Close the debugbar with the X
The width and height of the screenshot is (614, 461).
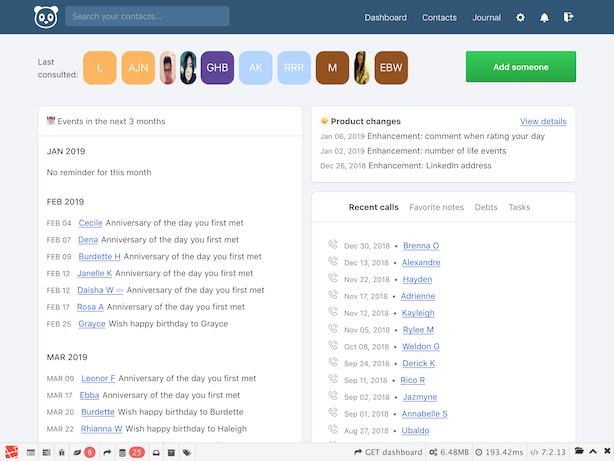[x=607, y=451]
